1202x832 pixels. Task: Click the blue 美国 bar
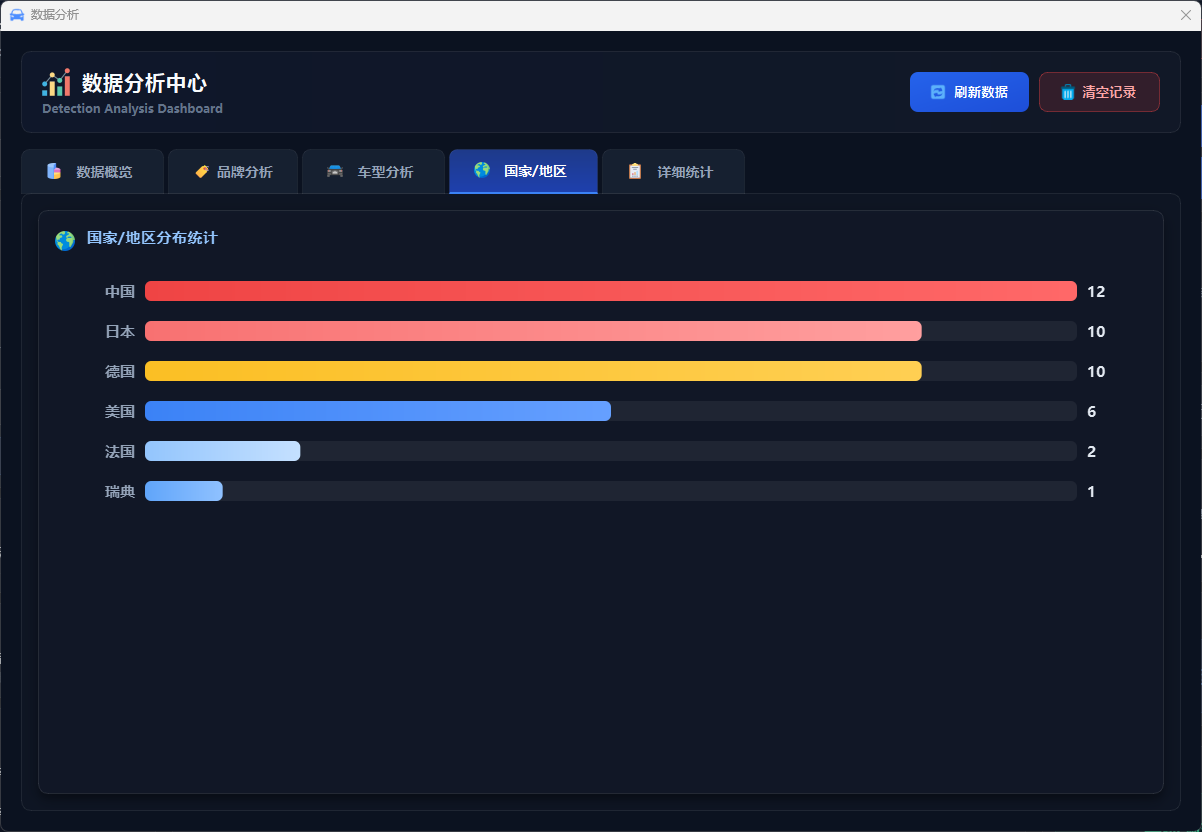[378, 411]
